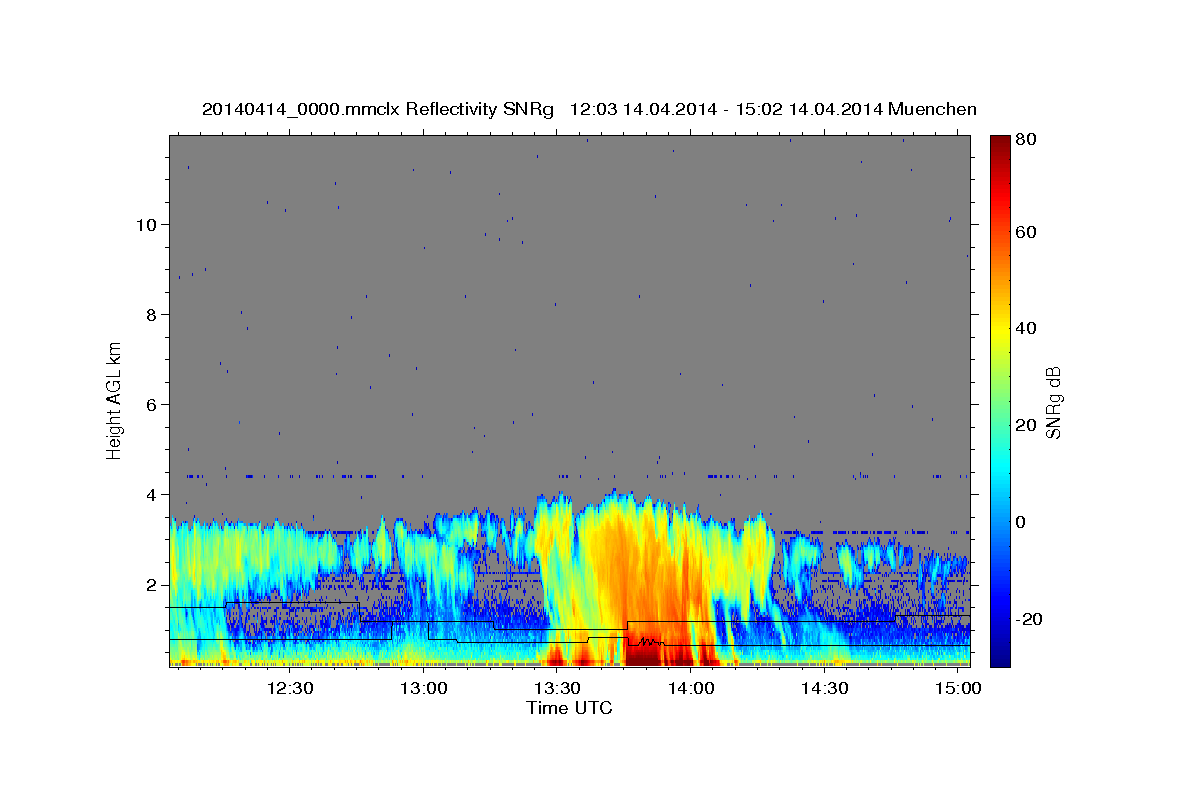
Task: Select the 14:00 time tick label
Action: tap(690, 689)
